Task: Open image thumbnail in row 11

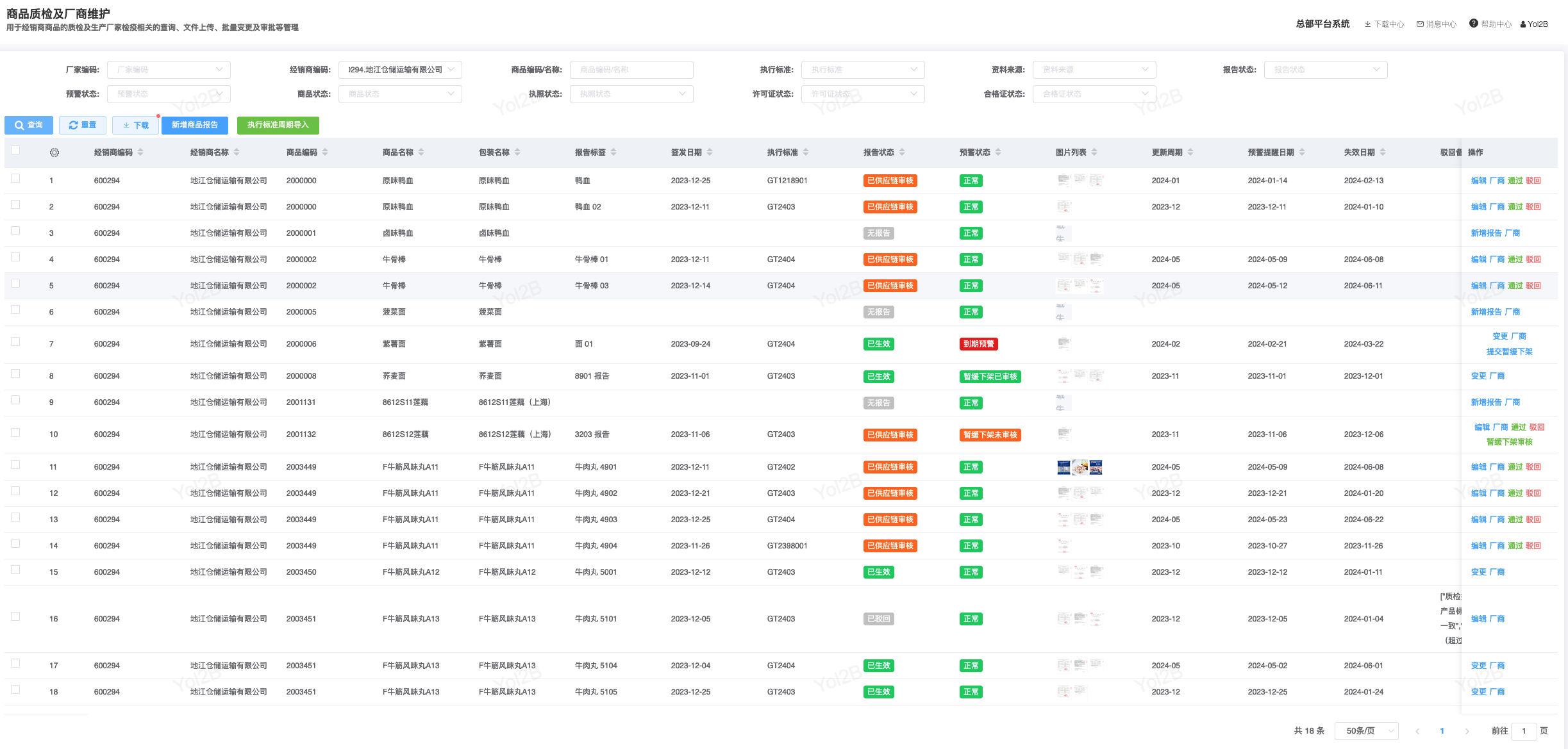Action: click(x=1064, y=468)
